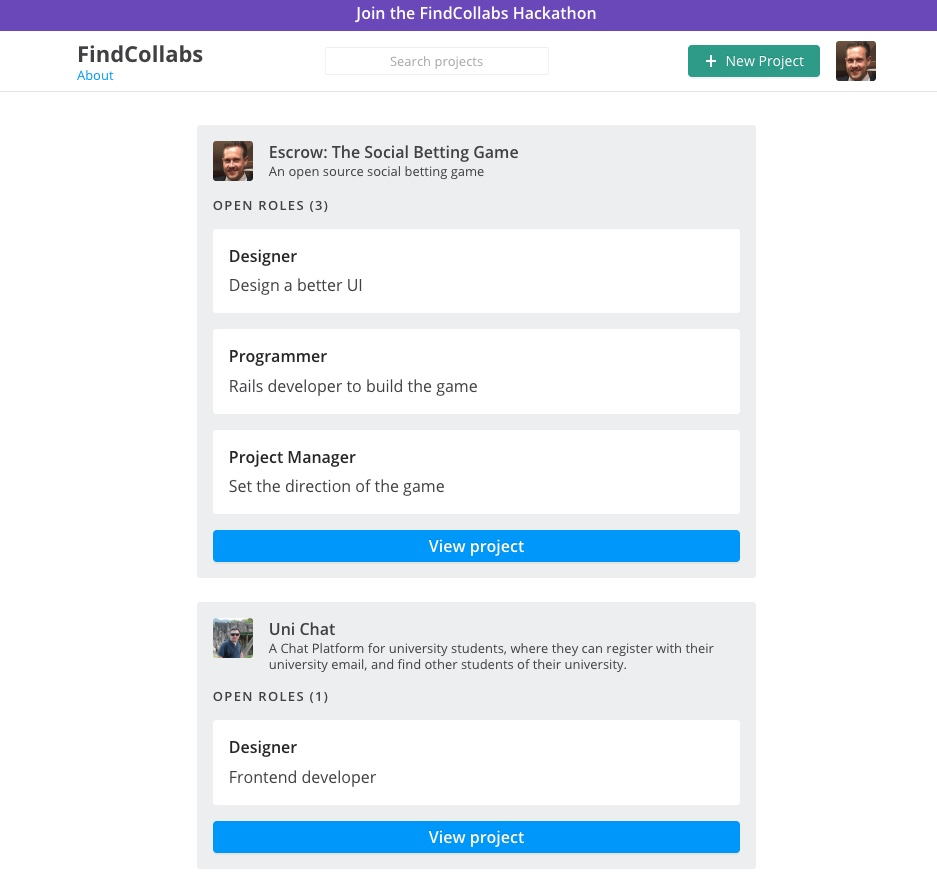Click the Uni Chat project description text
937x873 pixels.
(490, 657)
